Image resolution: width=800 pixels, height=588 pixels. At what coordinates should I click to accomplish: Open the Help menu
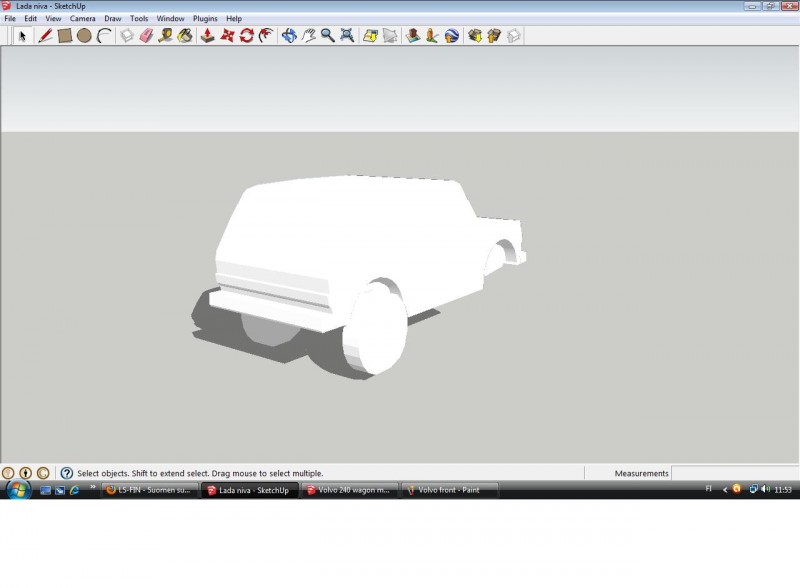tap(234, 18)
